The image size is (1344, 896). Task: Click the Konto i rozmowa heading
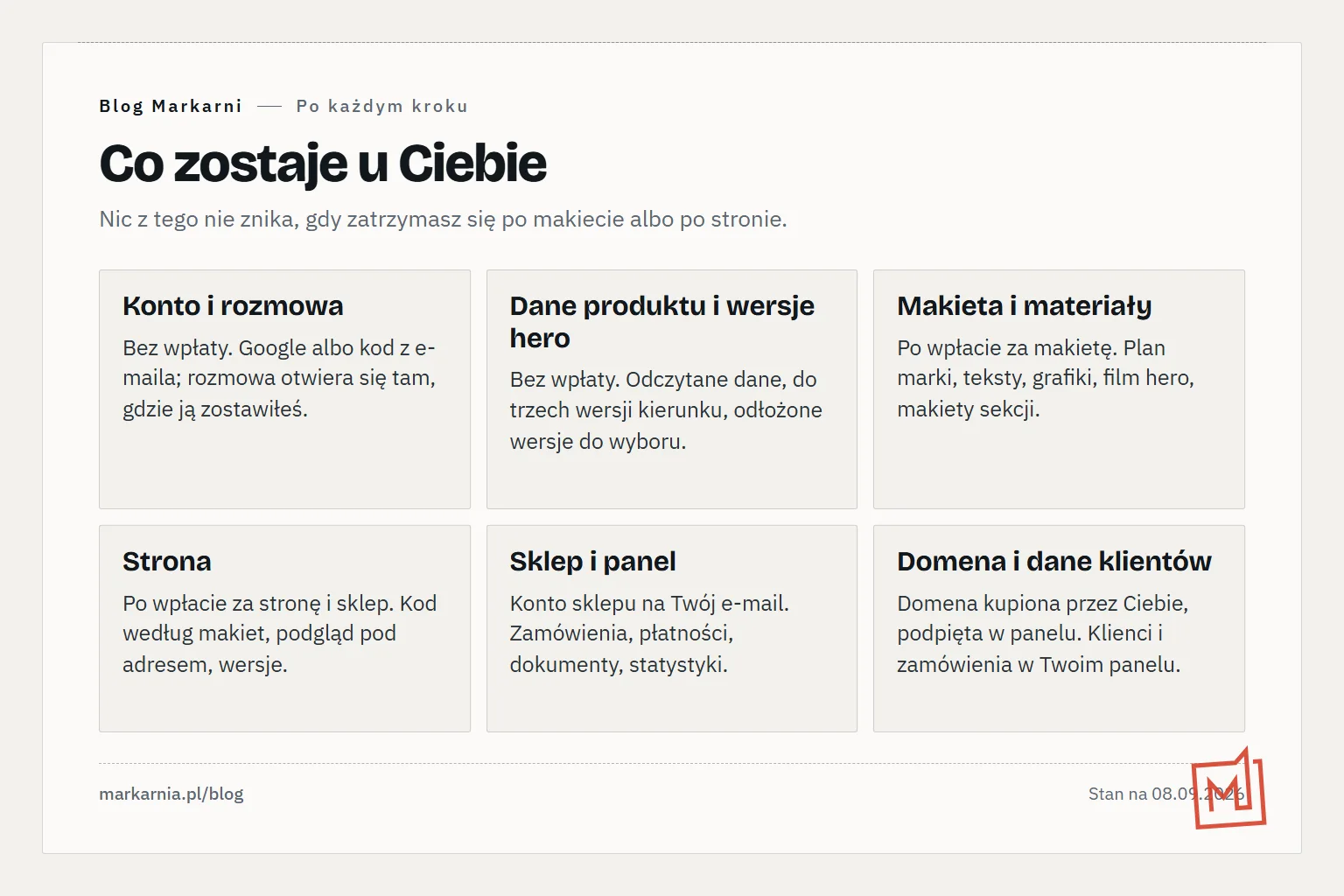[x=233, y=305]
